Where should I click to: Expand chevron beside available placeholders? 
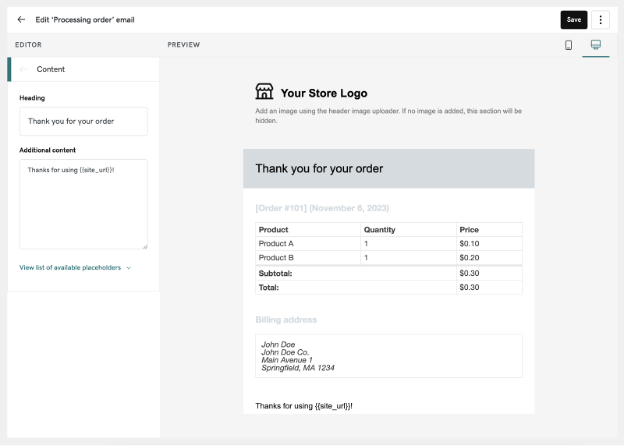pos(129,268)
